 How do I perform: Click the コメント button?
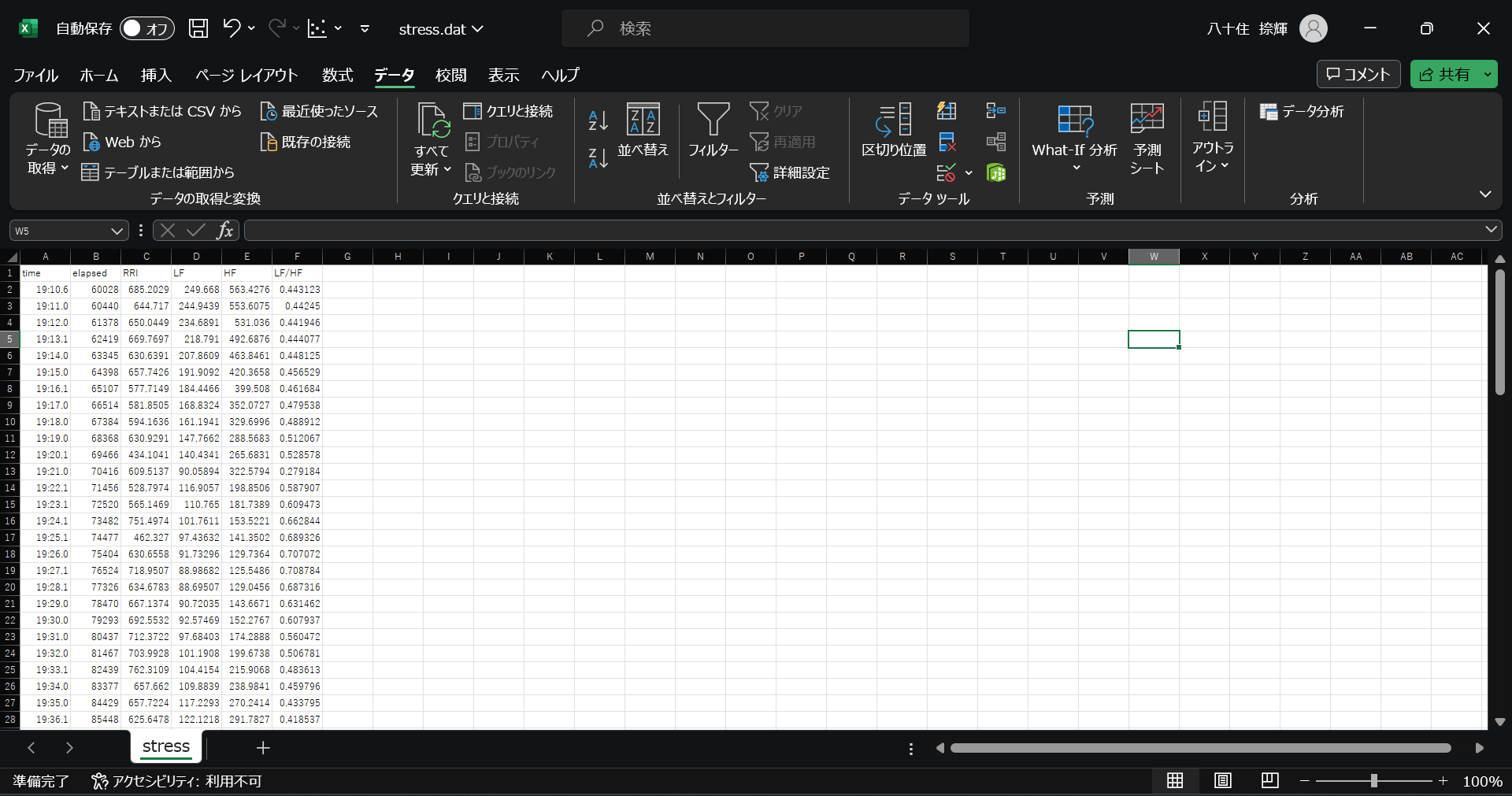pyautogui.click(x=1358, y=74)
